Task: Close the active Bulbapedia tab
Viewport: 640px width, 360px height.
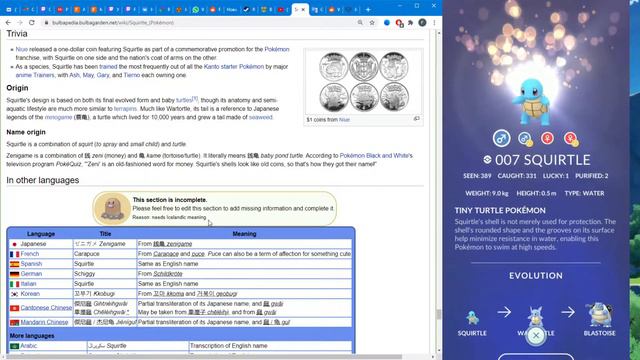Action: pyautogui.click(x=303, y=9)
